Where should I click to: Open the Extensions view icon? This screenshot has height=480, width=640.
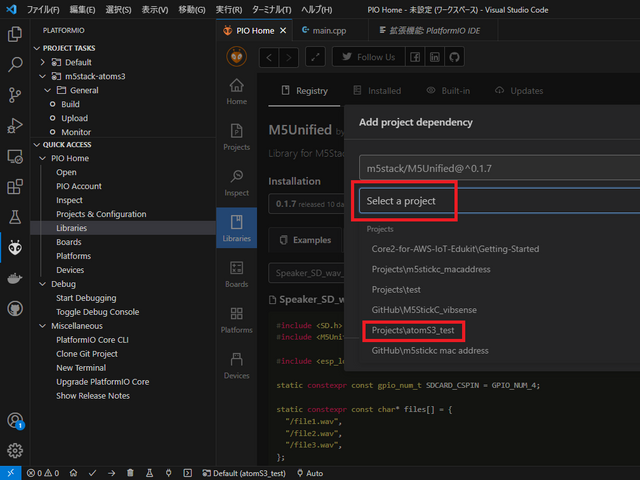point(15,187)
